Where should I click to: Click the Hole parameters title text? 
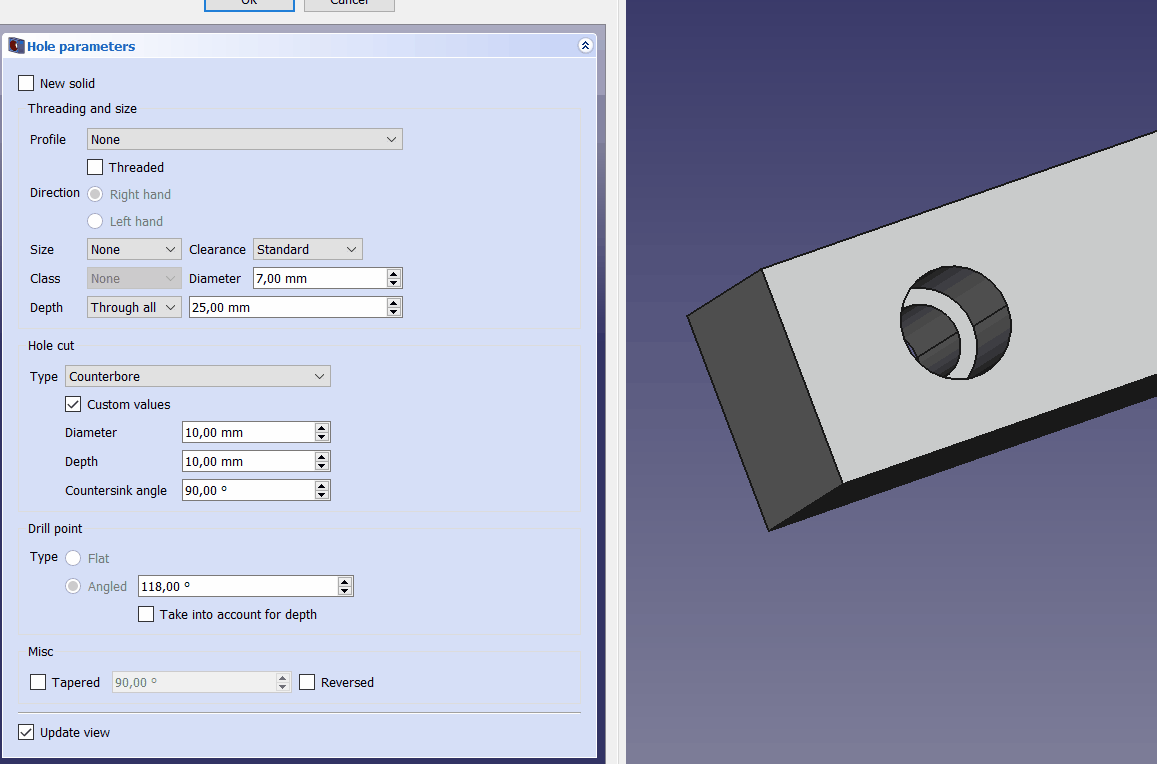click(x=81, y=47)
